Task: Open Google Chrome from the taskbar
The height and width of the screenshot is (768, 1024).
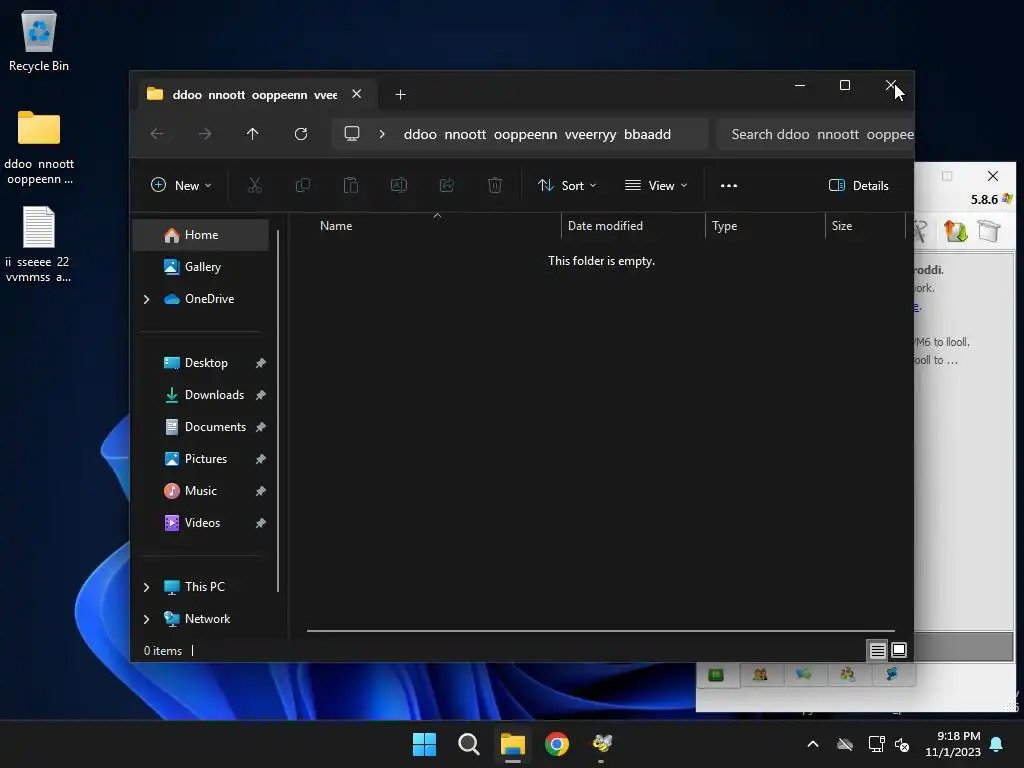Action: 557,744
